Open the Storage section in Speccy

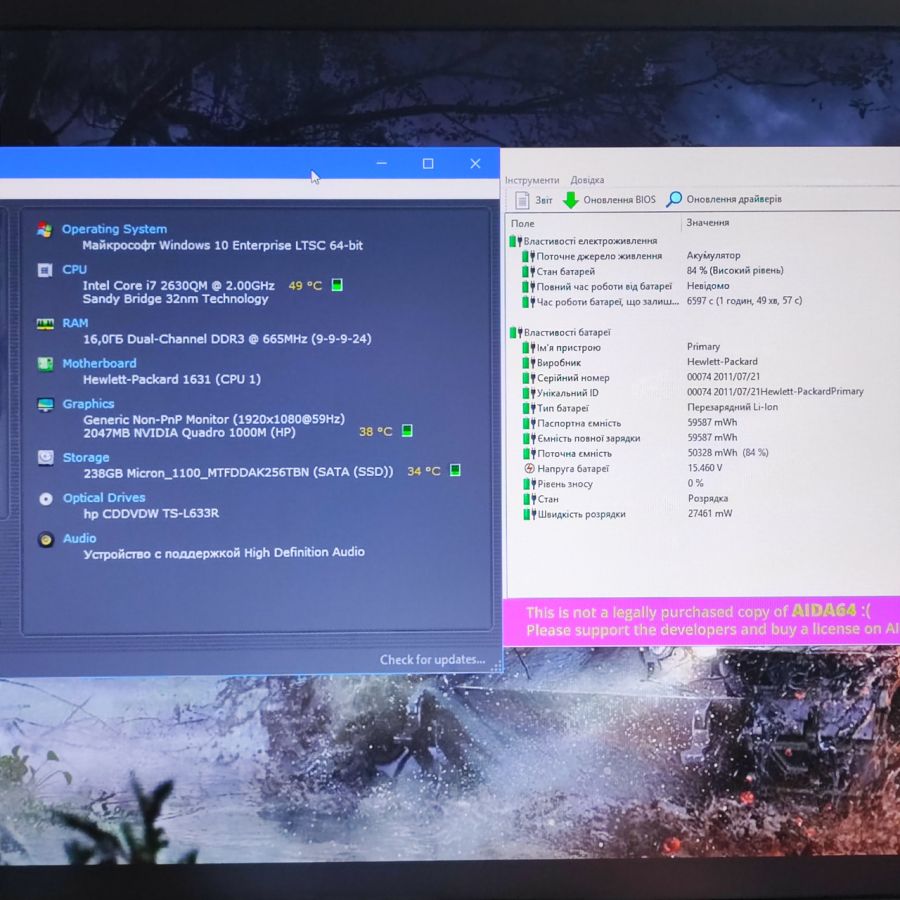[x=86, y=457]
